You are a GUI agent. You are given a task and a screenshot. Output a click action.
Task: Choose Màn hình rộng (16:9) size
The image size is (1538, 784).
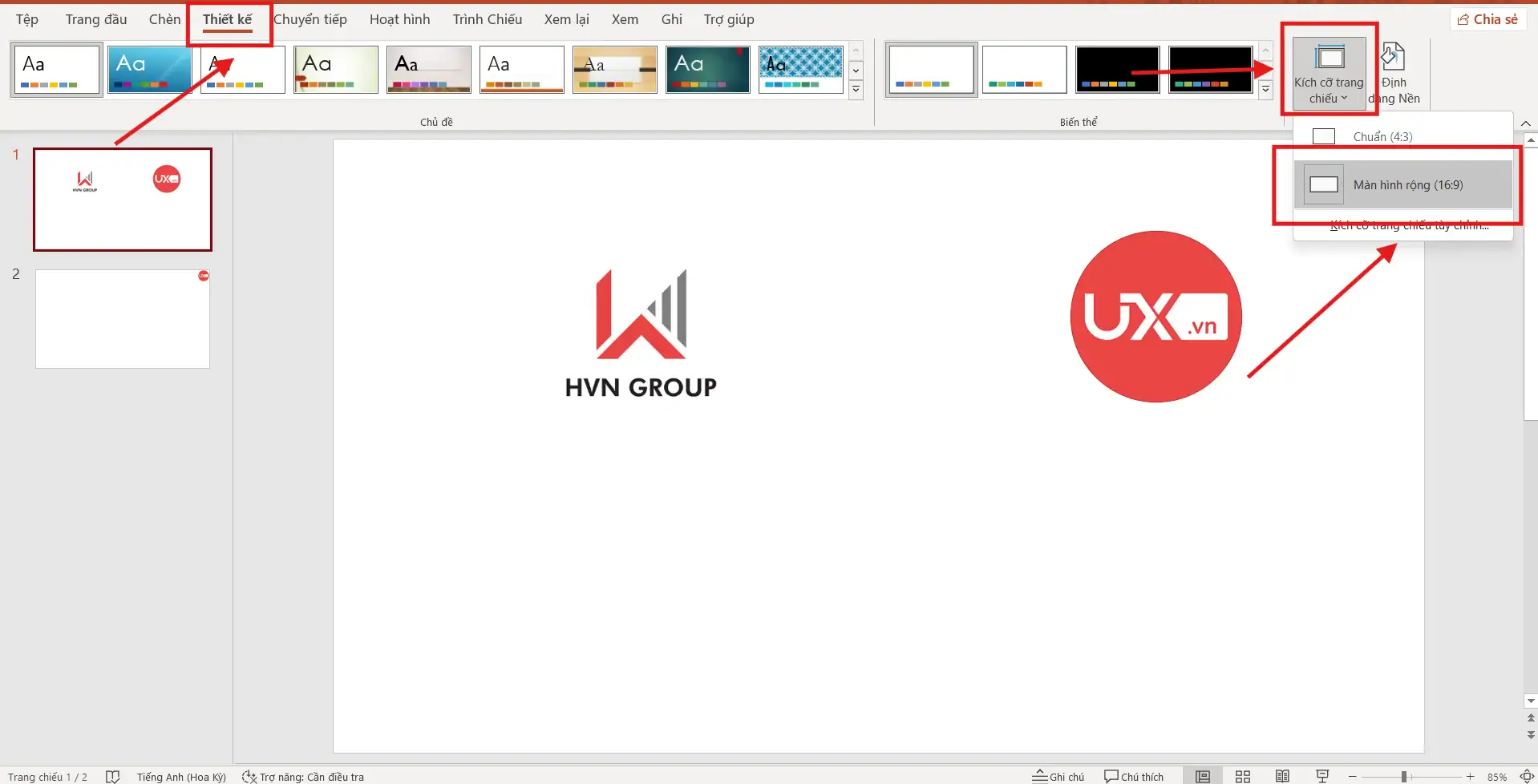point(1403,184)
